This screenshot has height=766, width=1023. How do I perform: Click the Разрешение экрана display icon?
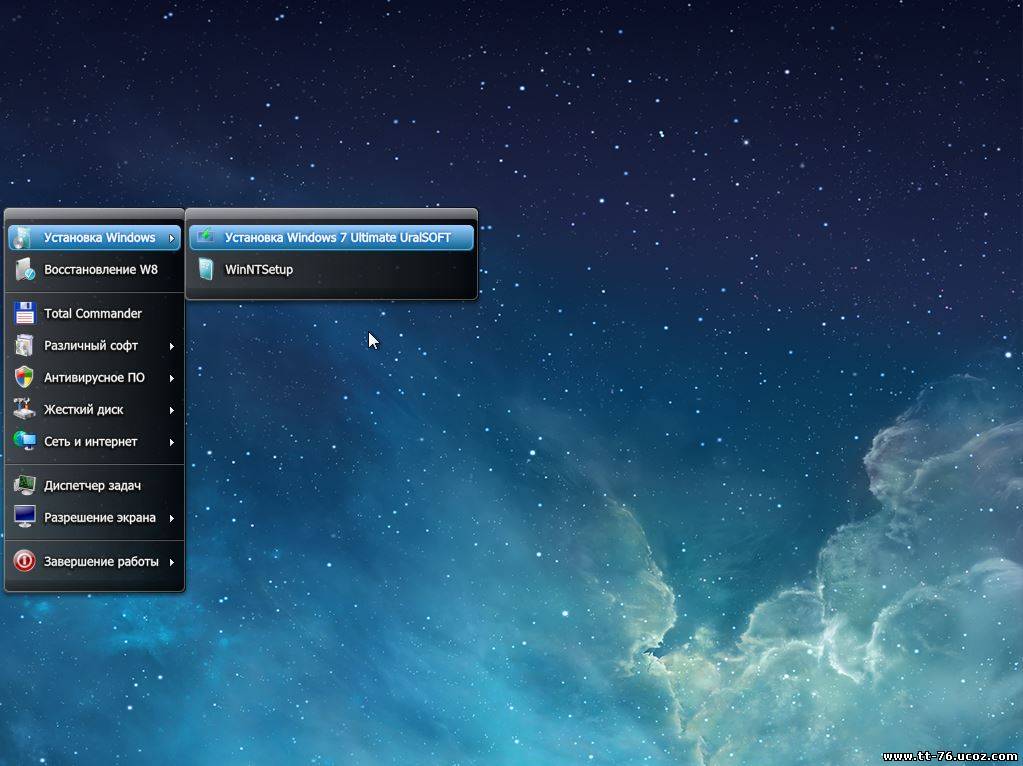25,517
